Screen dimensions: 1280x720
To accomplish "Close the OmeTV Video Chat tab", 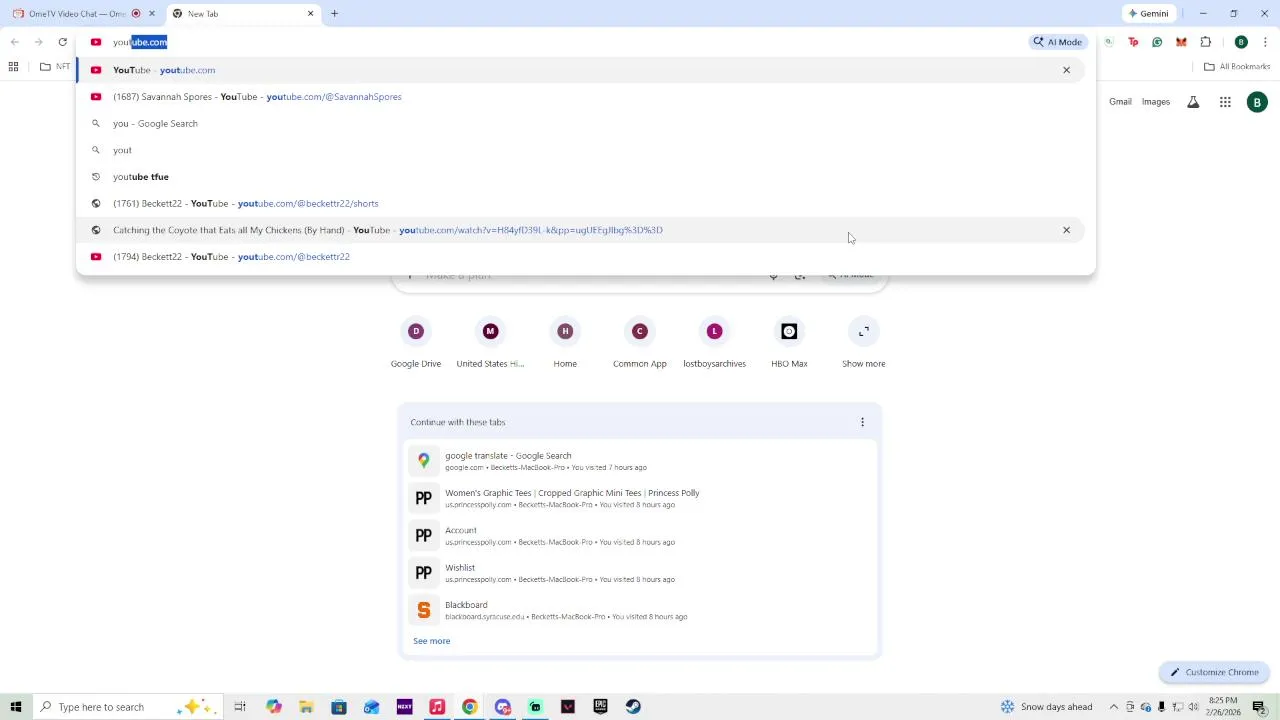I will pos(152,13).
